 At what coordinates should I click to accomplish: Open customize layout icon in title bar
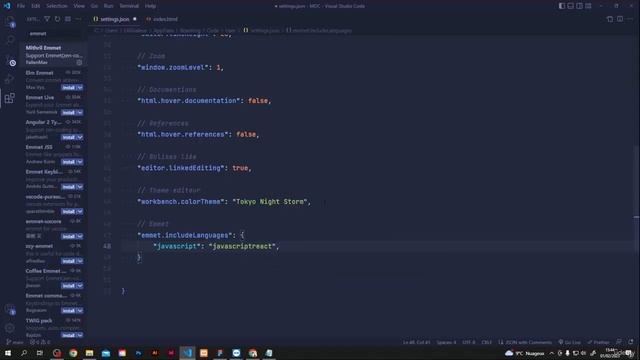[589, 6]
